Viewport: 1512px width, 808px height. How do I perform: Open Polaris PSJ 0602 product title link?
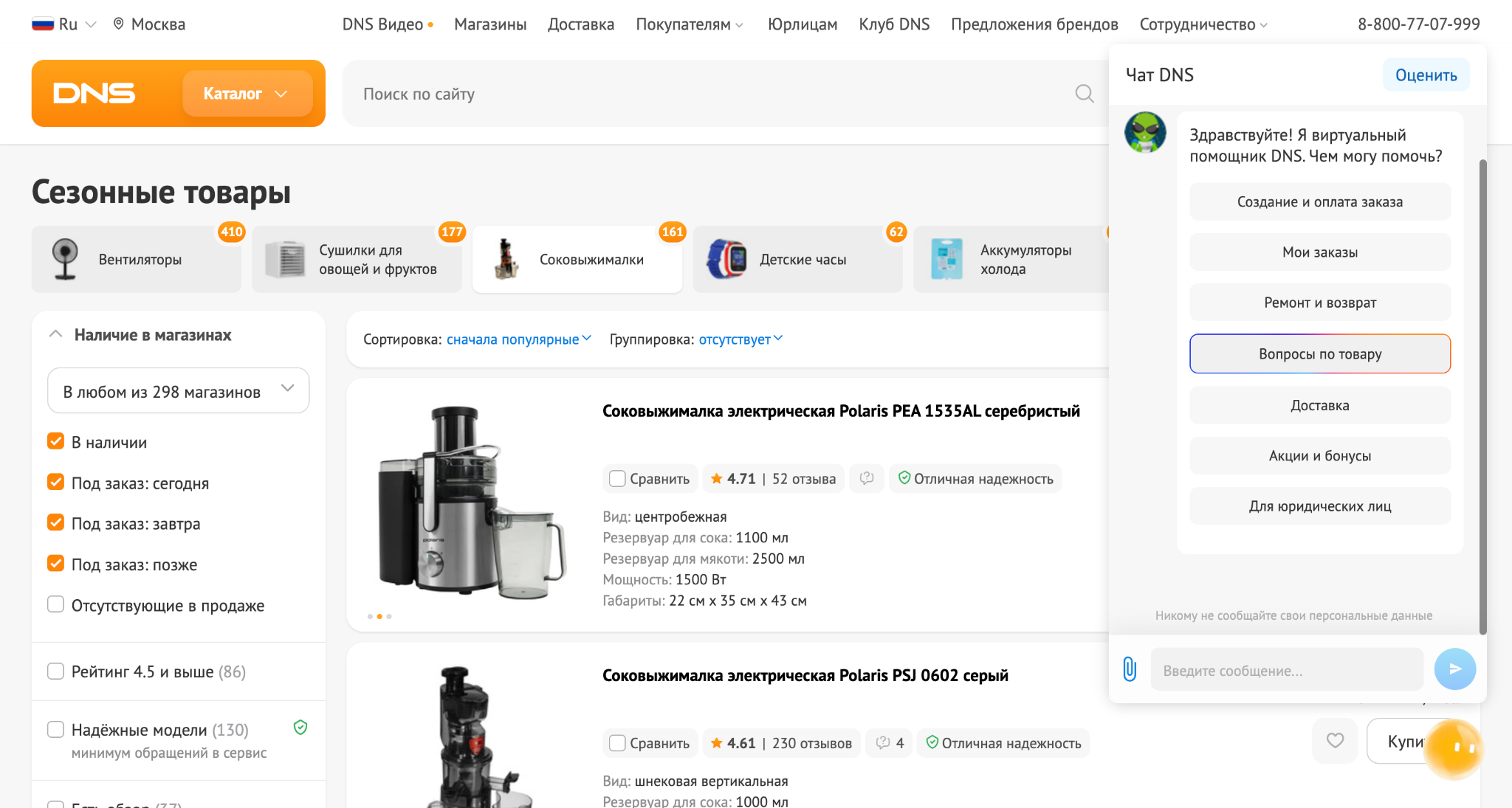tap(805, 675)
